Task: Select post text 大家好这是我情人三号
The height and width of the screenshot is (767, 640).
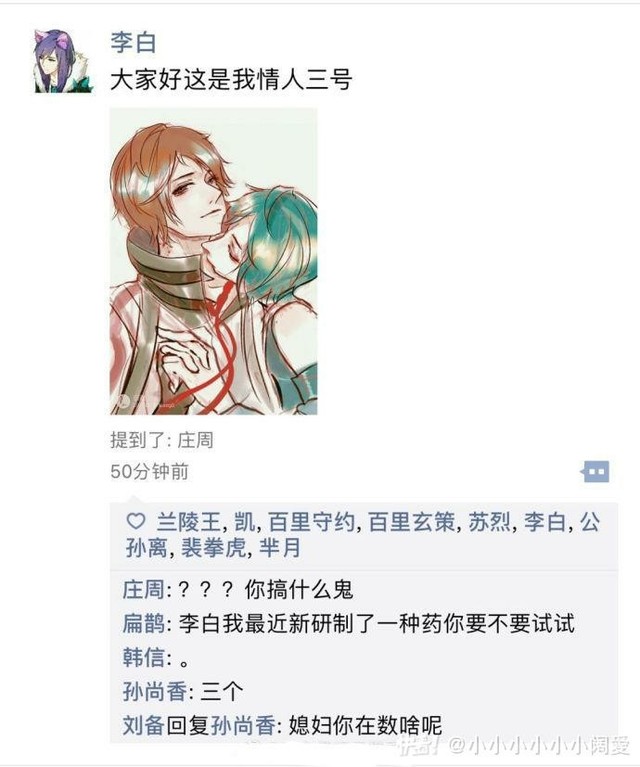Action: (231, 79)
